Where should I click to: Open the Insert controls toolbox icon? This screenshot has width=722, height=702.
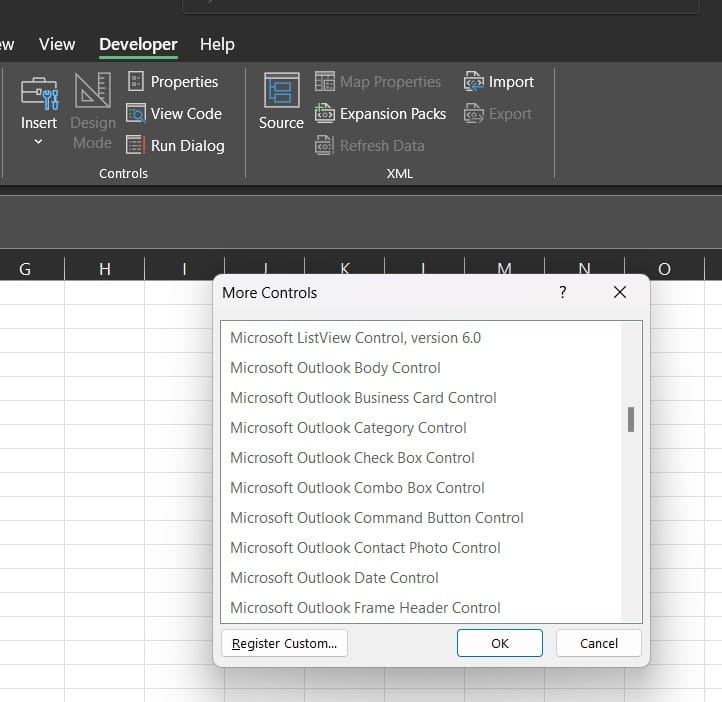click(39, 93)
